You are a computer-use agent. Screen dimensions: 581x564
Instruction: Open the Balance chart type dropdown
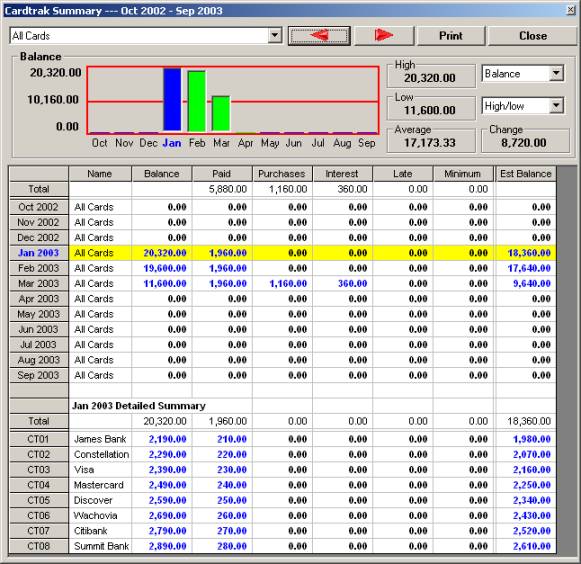tap(556, 73)
